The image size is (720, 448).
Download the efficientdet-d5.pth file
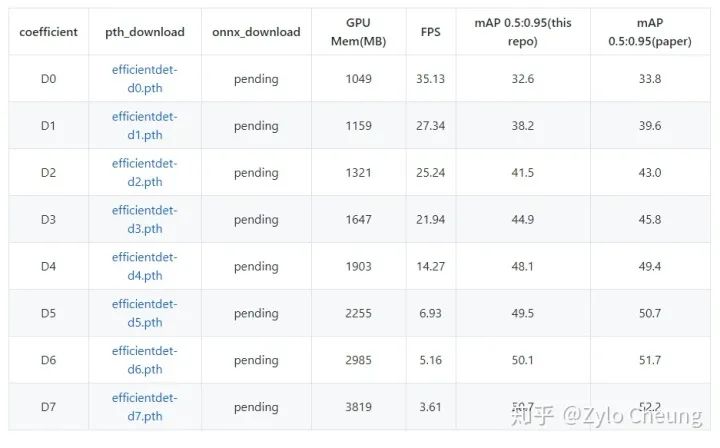pyautogui.click(x=144, y=313)
